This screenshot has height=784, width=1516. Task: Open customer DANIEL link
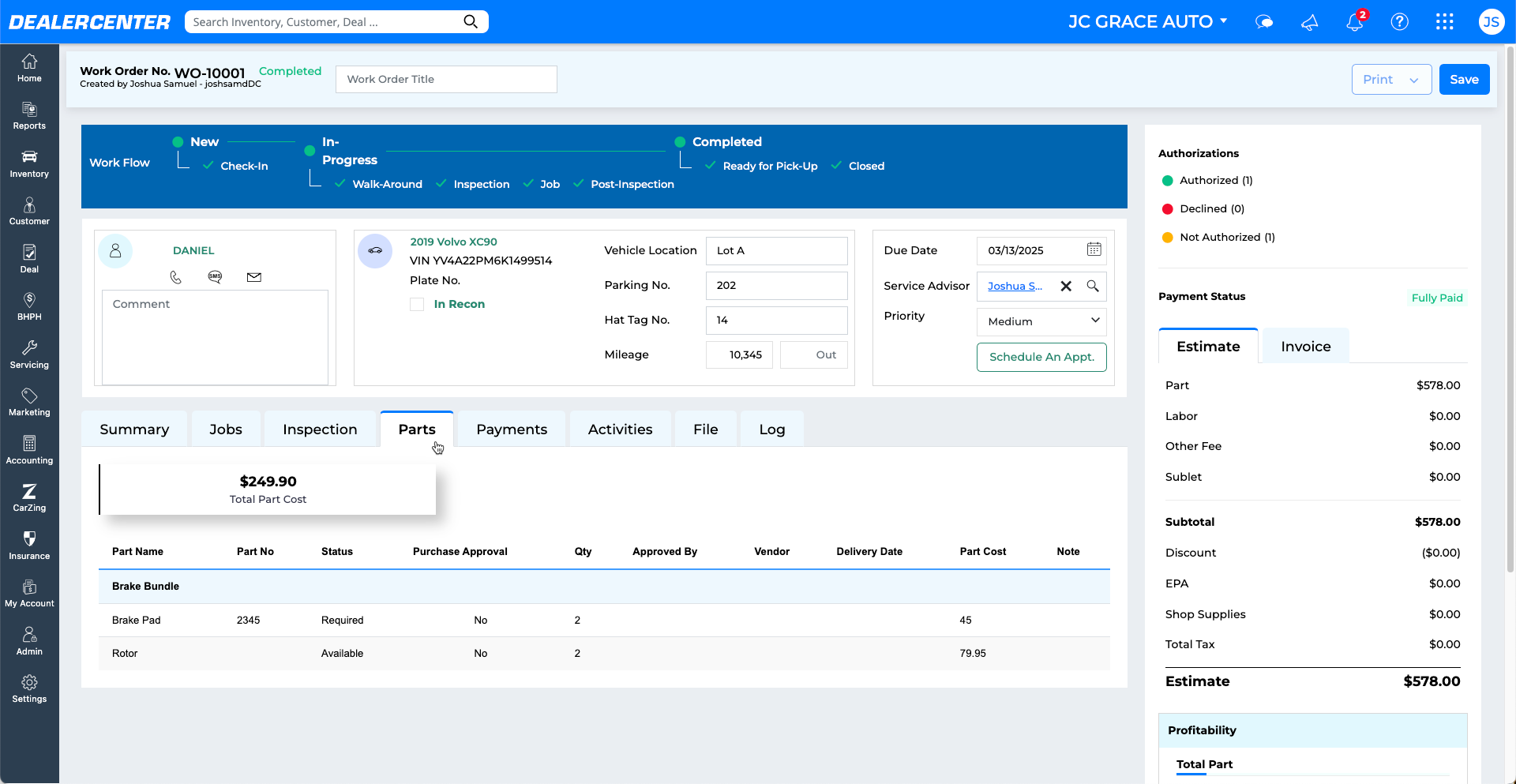(x=193, y=250)
